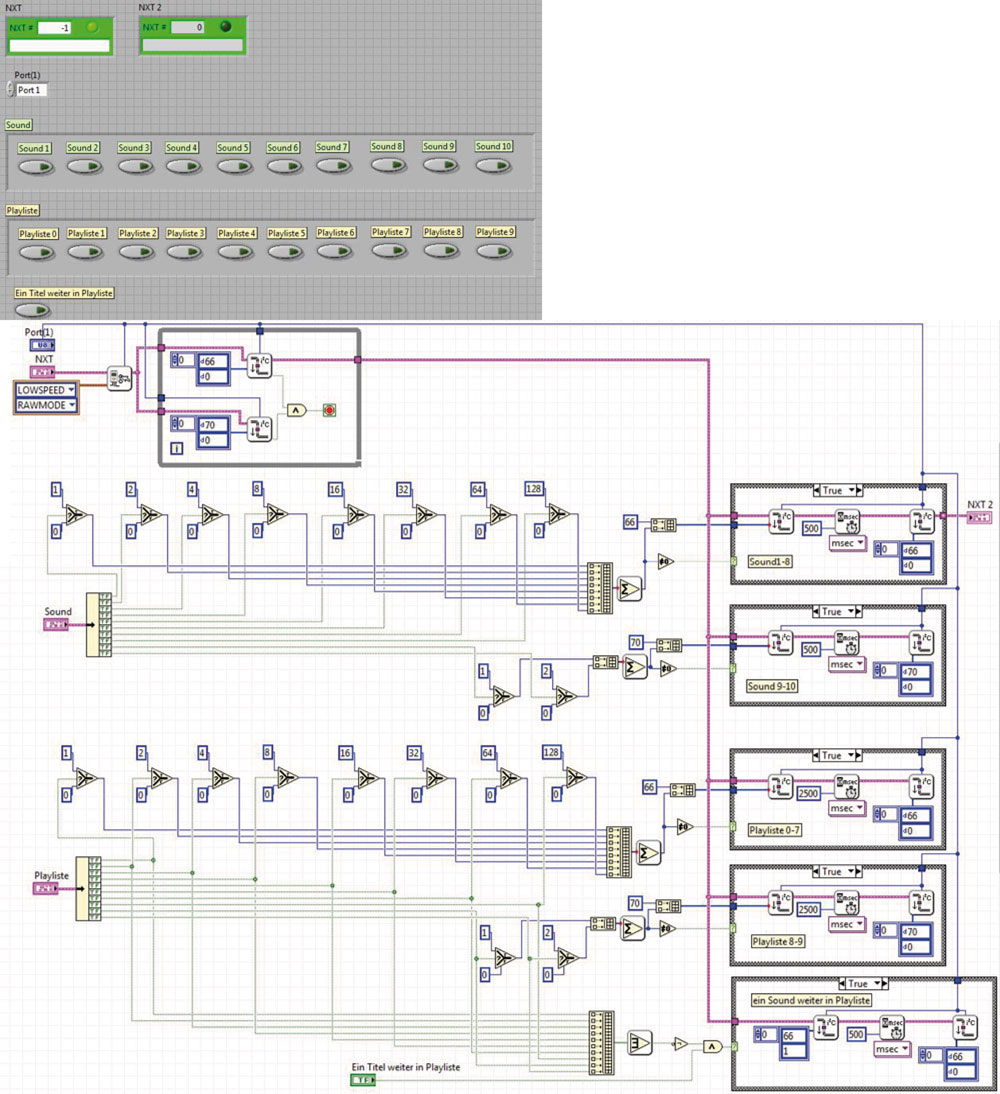The width and height of the screenshot is (1000, 1094).
Task: Turn on the Playliste 0 switch
Action: (35, 251)
